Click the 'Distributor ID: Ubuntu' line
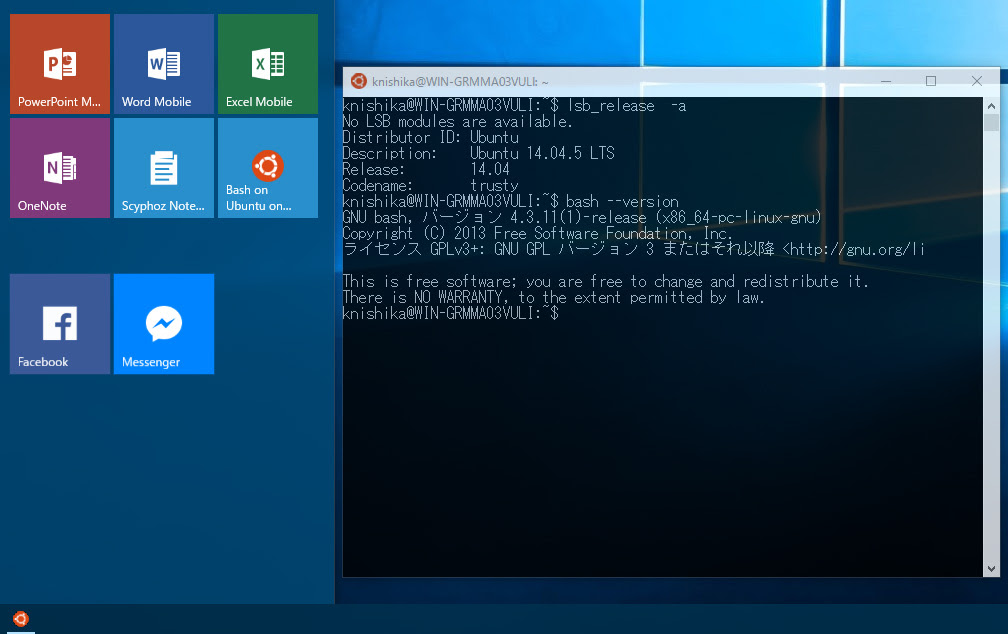The image size is (1008, 634). [431, 138]
